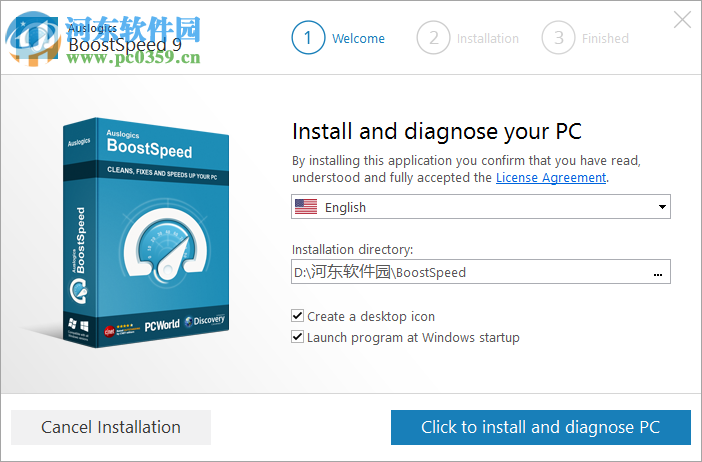Click the BoostSpeed product box image
The width and height of the screenshot is (702, 462).
click(146, 233)
